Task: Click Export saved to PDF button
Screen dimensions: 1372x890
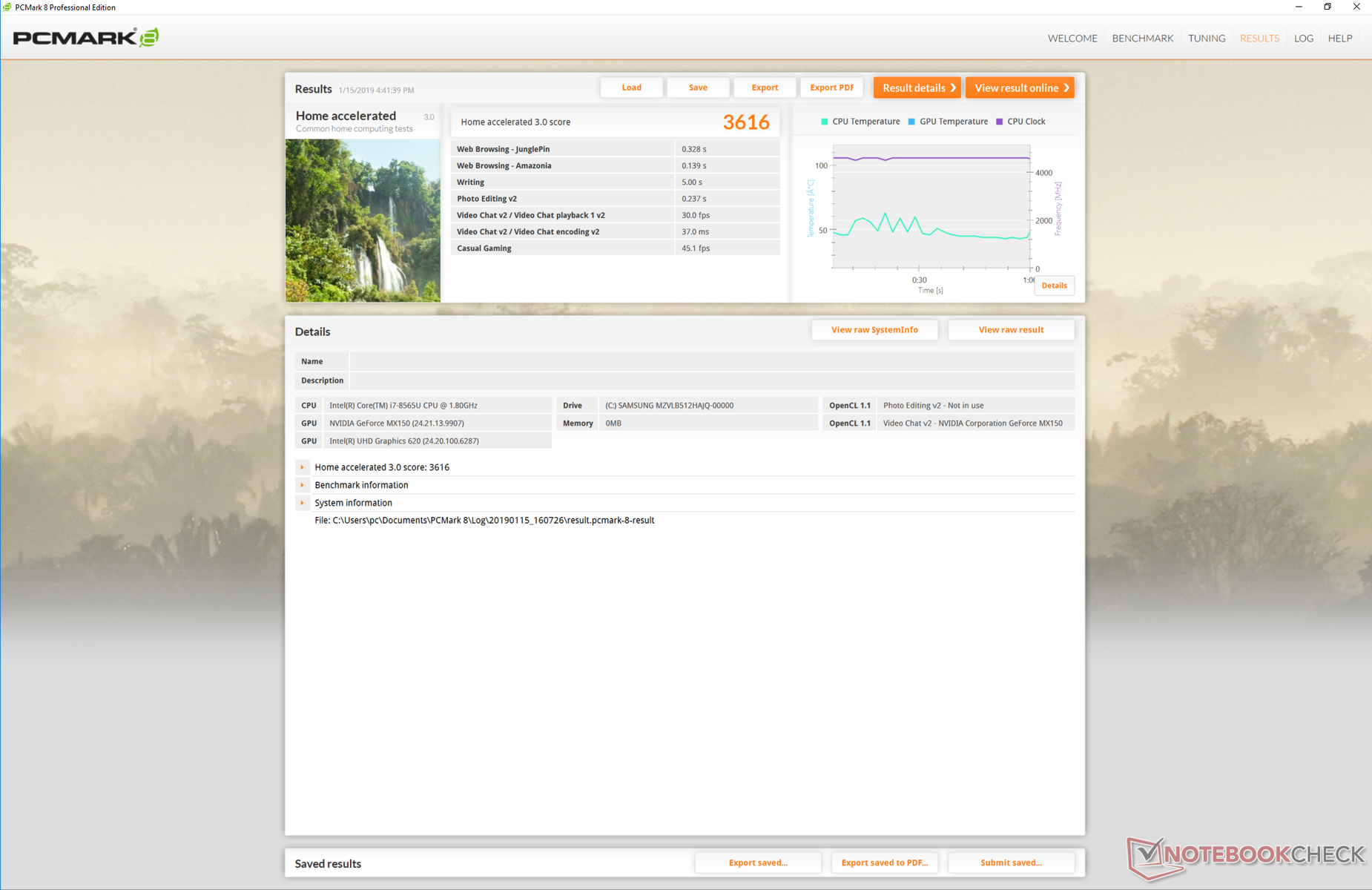Action: click(885, 863)
